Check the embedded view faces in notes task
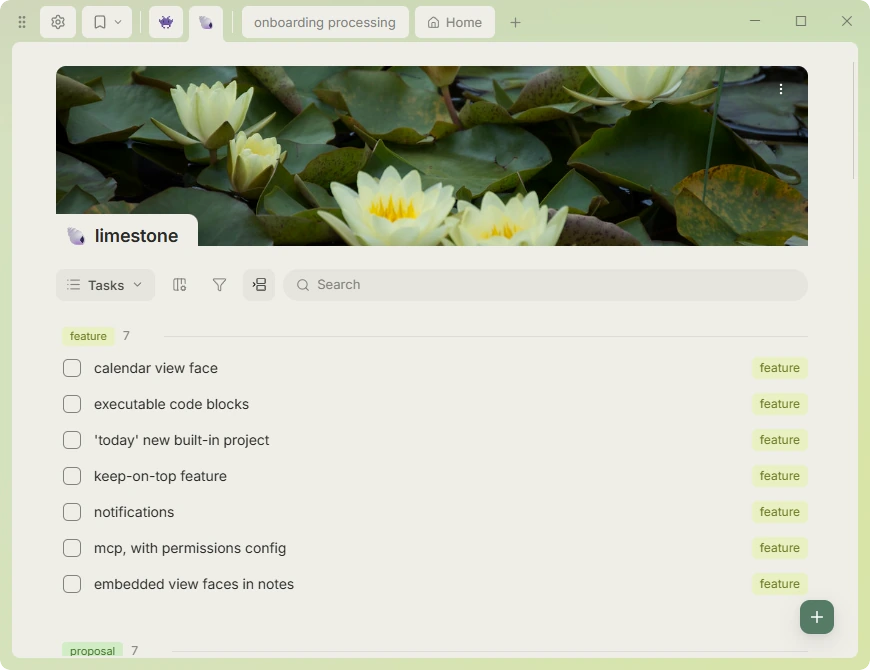Image resolution: width=870 pixels, height=670 pixels. (x=72, y=585)
